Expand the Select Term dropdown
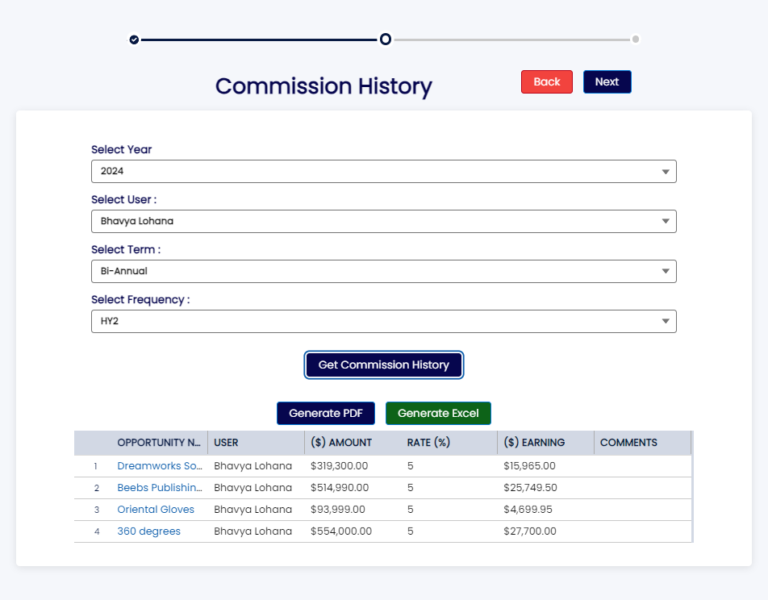The image size is (768, 600). point(383,271)
